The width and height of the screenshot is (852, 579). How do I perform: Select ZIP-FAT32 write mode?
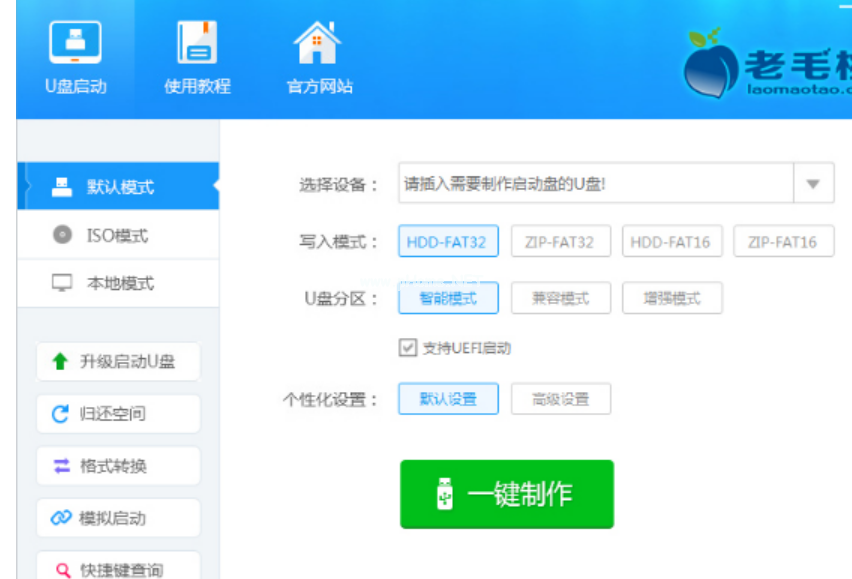(560, 242)
